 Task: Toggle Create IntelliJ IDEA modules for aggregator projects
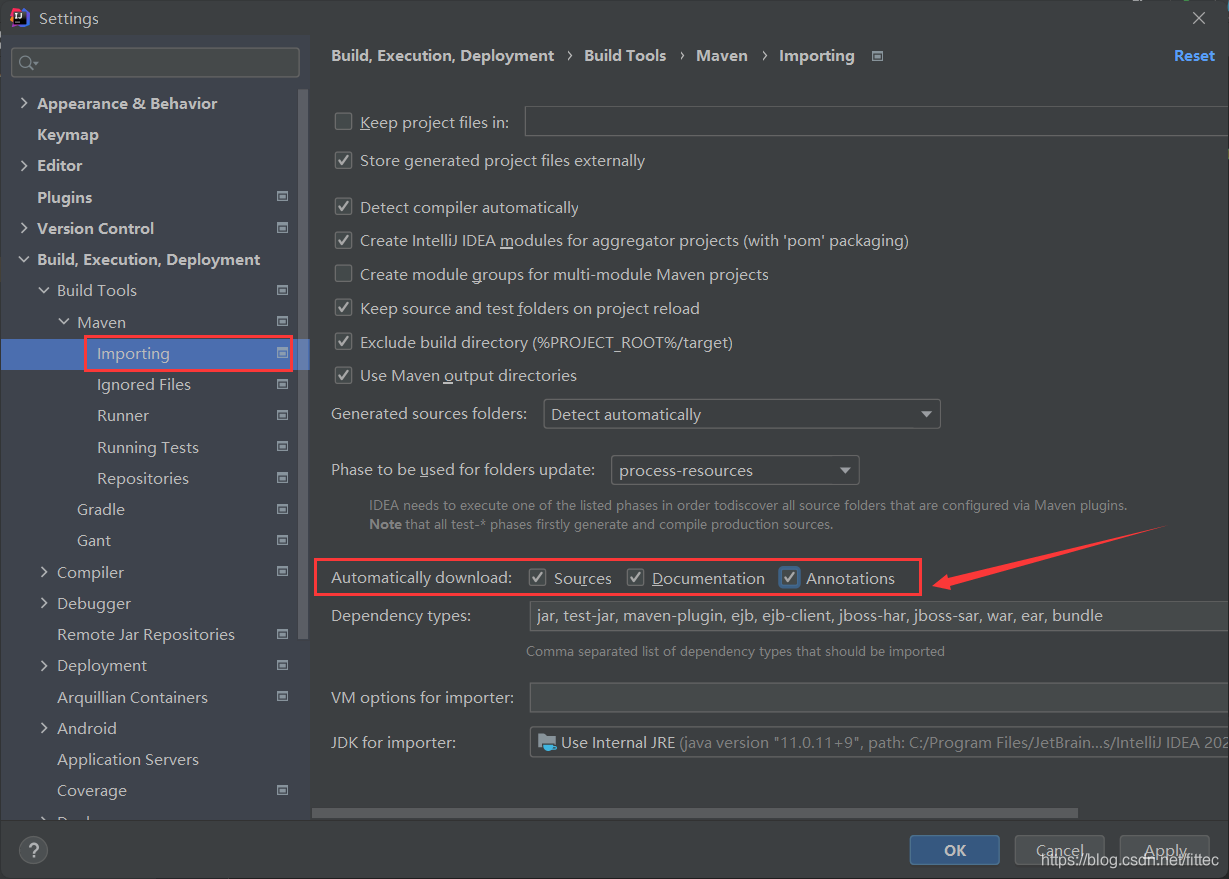[x=343, y=240]
